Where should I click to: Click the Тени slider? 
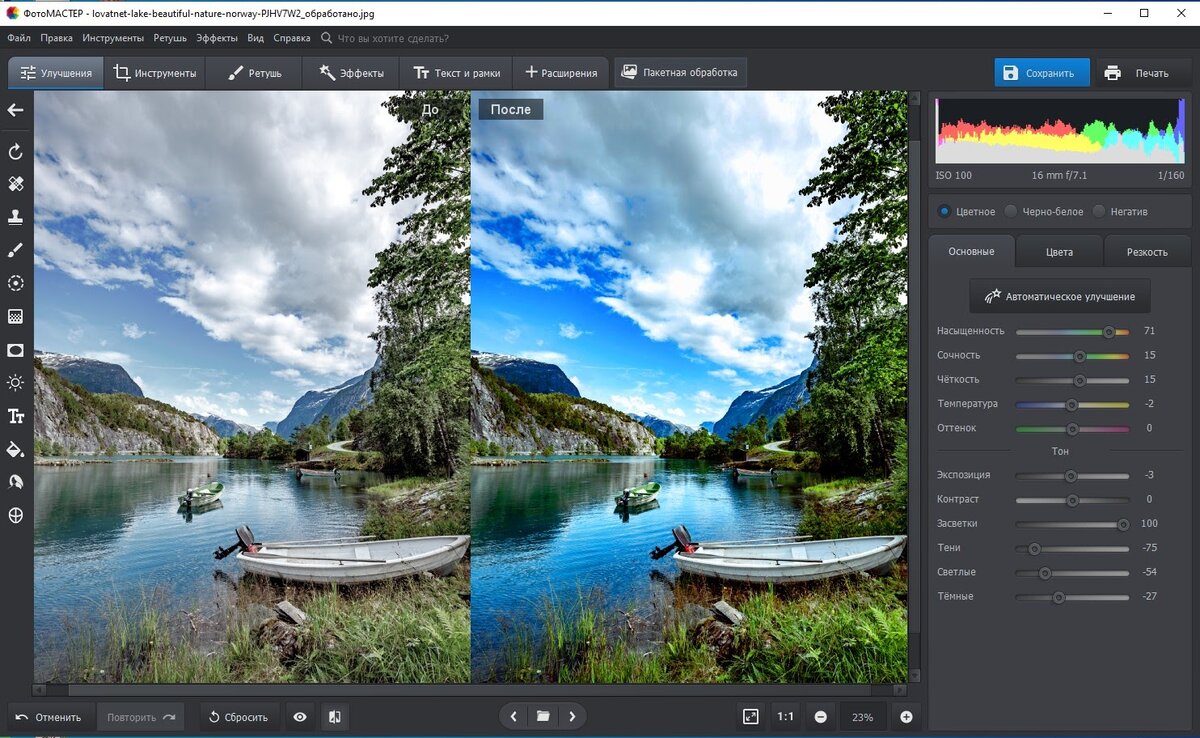coord(1072,548)
